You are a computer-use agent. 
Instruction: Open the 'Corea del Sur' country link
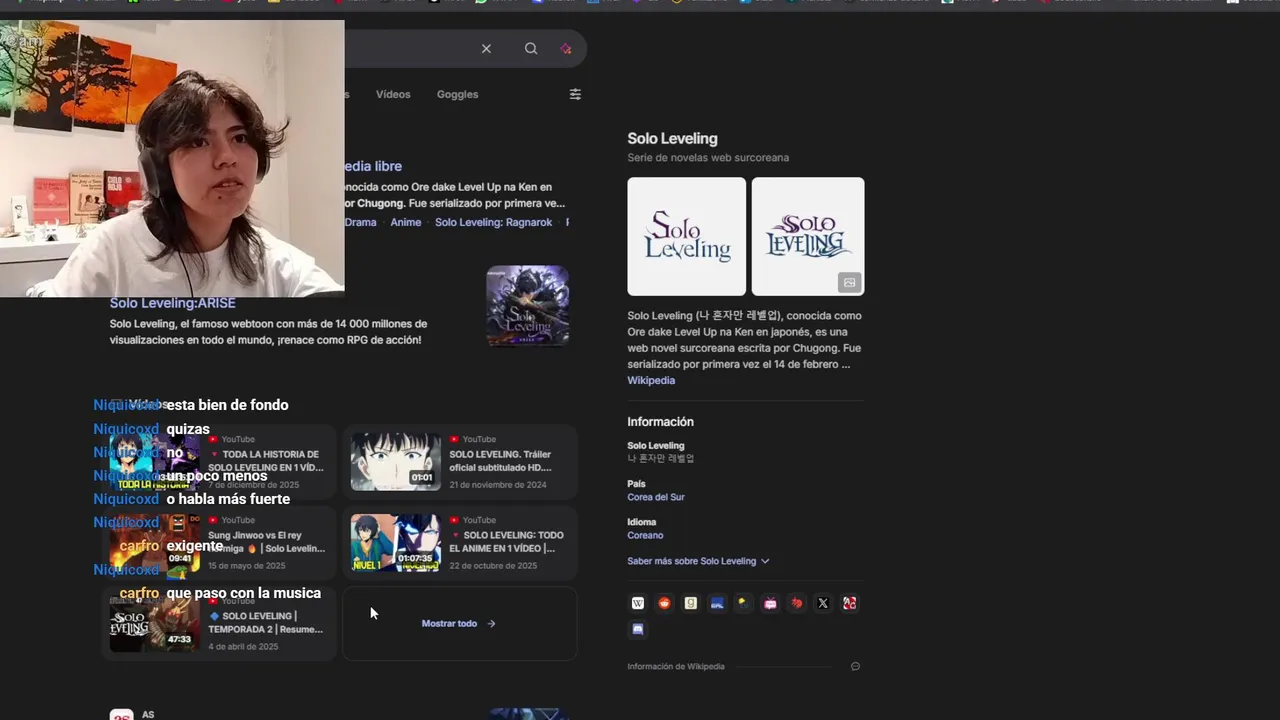[656, 497]
